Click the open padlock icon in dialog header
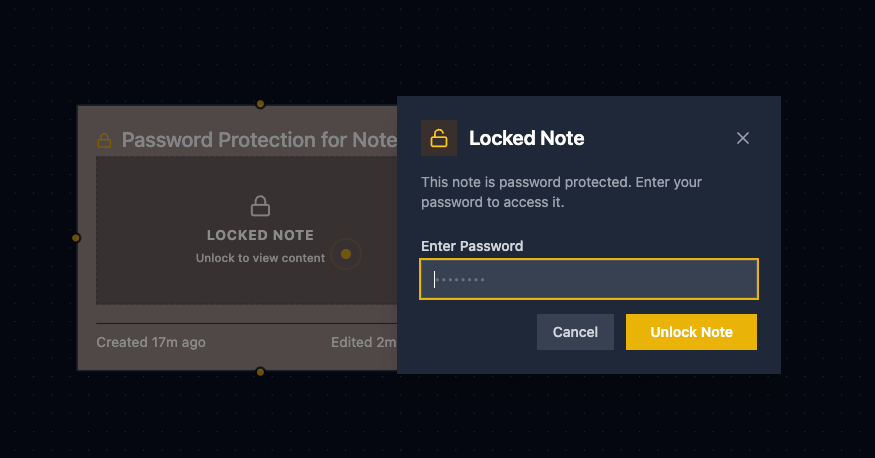 pos(439,138)
